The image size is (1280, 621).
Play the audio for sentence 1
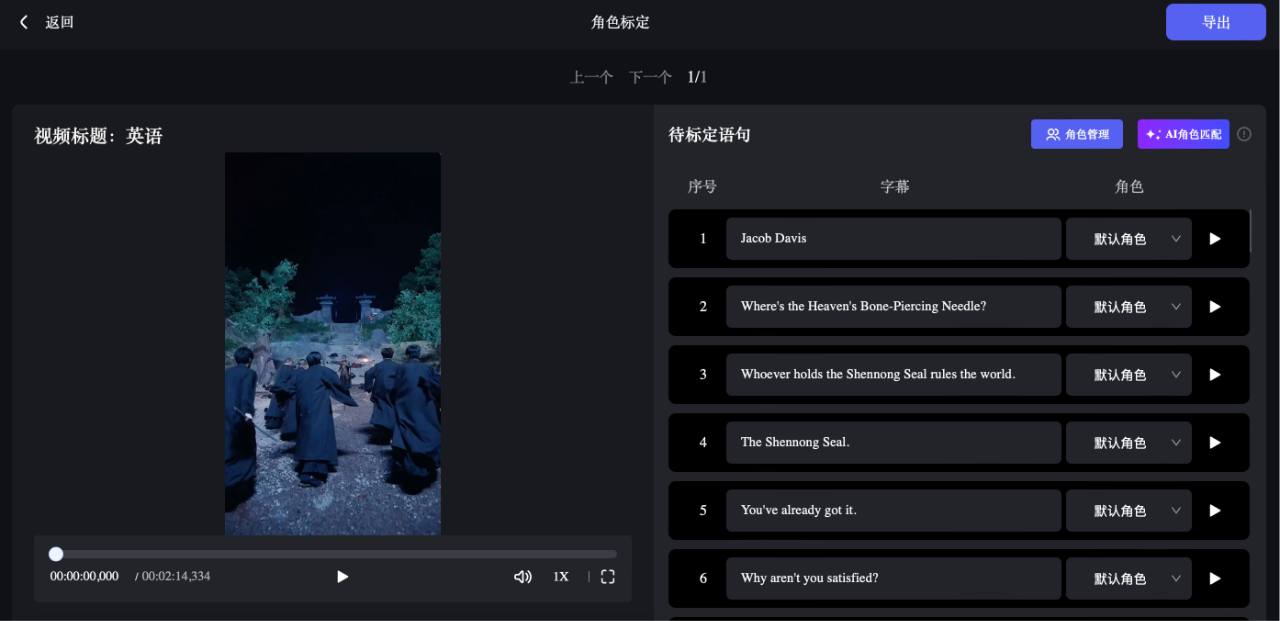pyautogui.click(x=1214, y=238)
